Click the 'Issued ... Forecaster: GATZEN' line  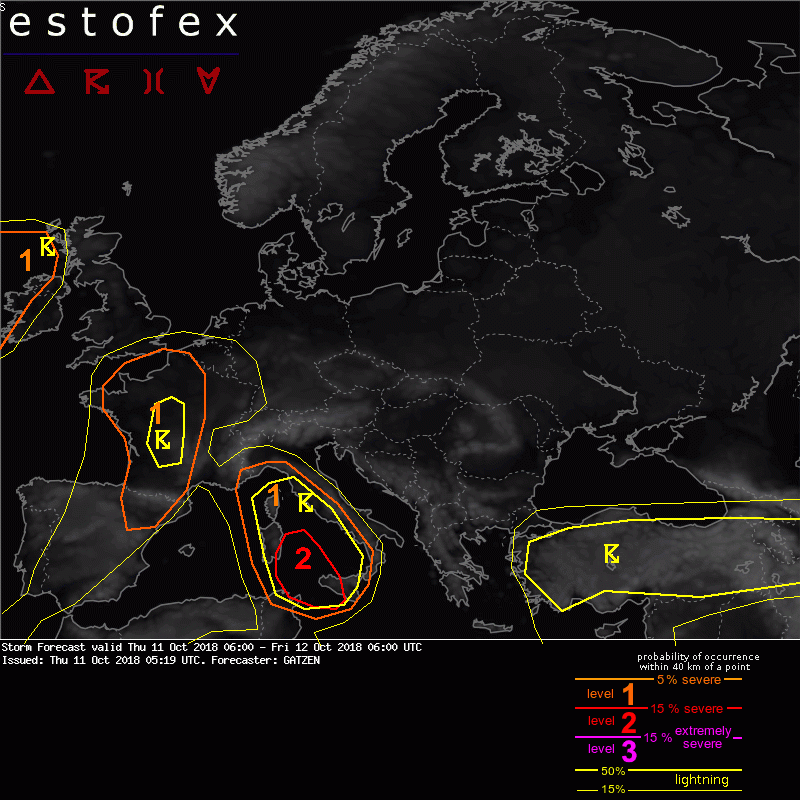tap(161, 660)
